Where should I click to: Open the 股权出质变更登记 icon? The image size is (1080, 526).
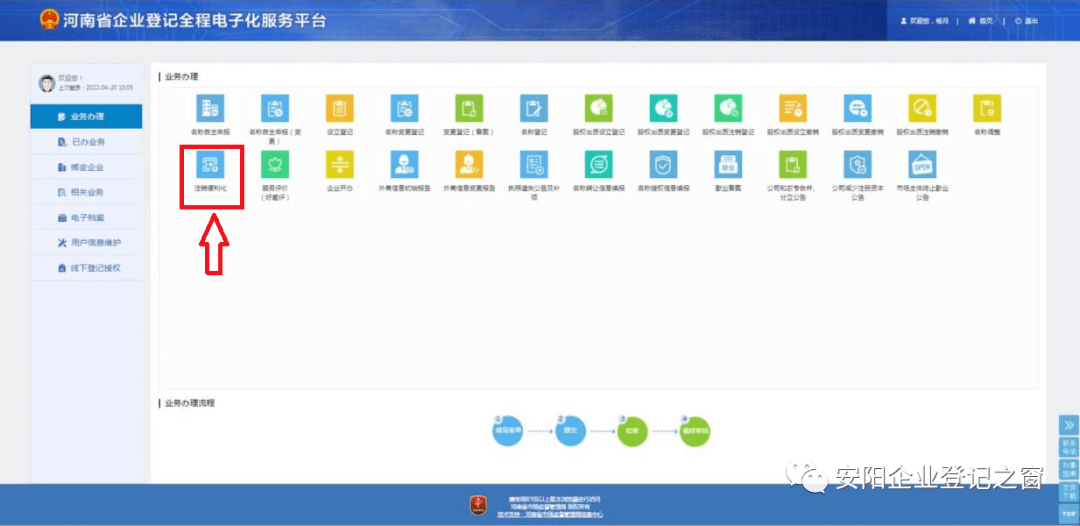(663, 108)
